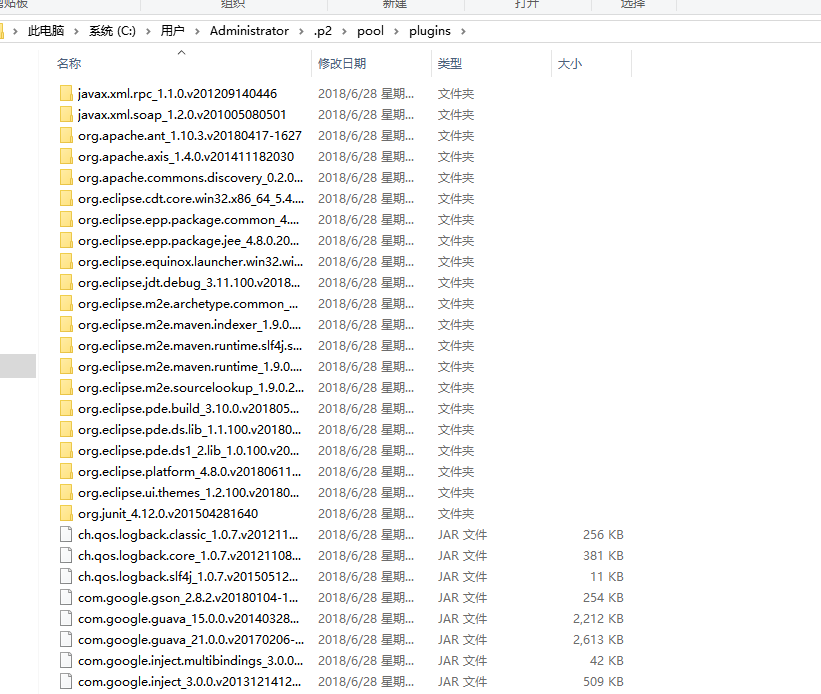The image size is (821, 694).
Task: Click the file icon of com.google.guava_21.0.0
Action: (66, 640)
